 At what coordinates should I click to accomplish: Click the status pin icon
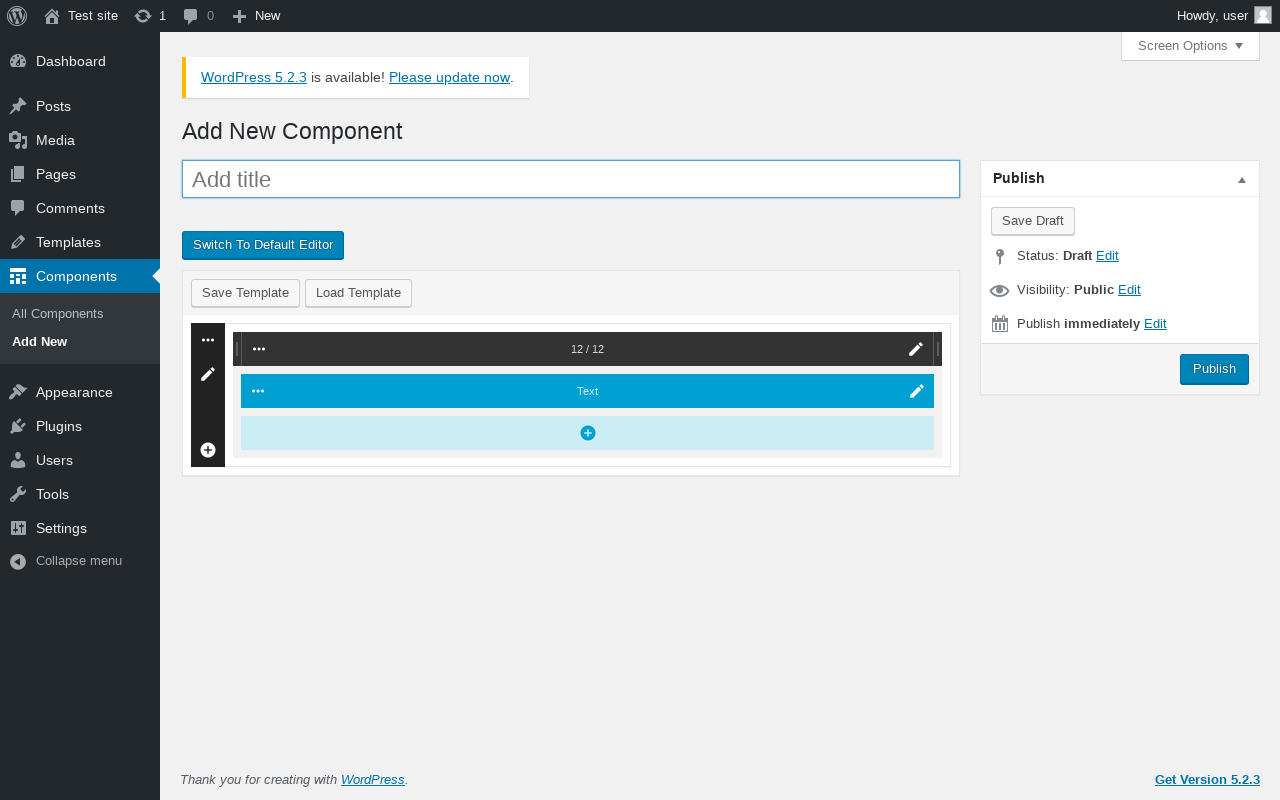coord(1000,257)
